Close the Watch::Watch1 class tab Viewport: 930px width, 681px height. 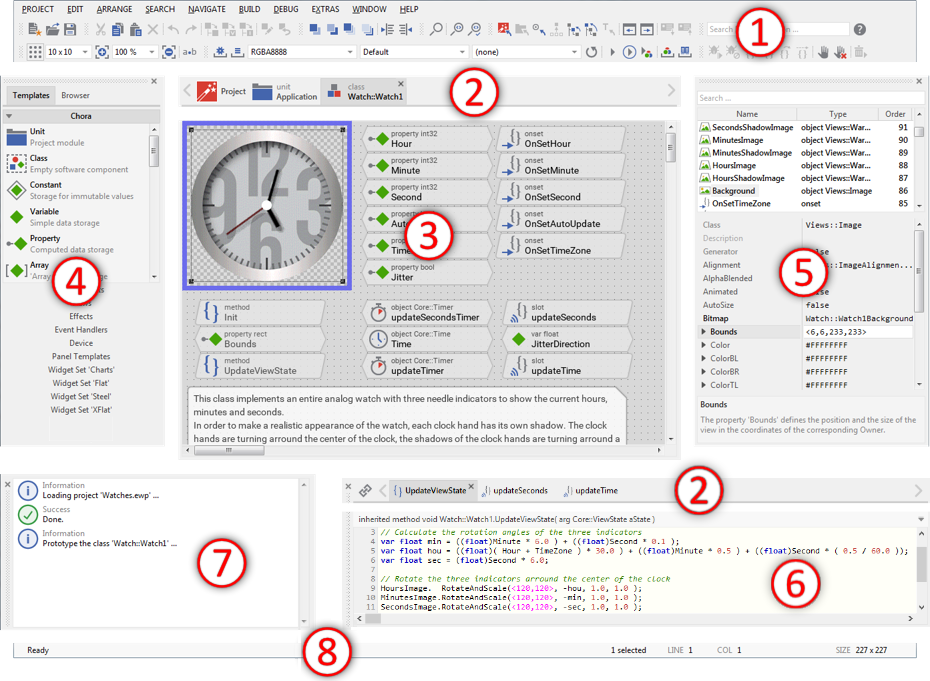pos(401,84)
